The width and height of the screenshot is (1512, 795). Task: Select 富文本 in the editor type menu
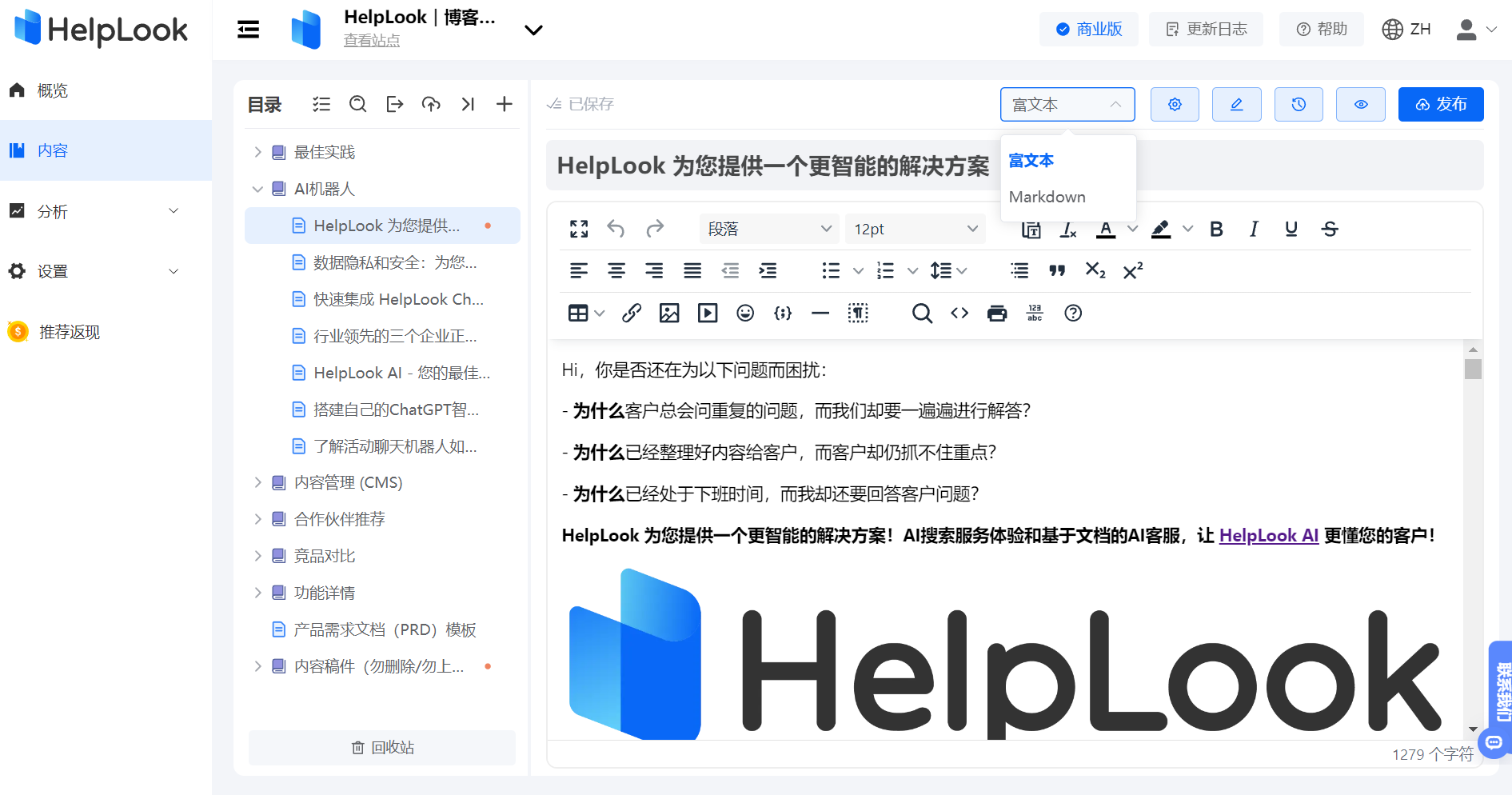coord(1031,160)
